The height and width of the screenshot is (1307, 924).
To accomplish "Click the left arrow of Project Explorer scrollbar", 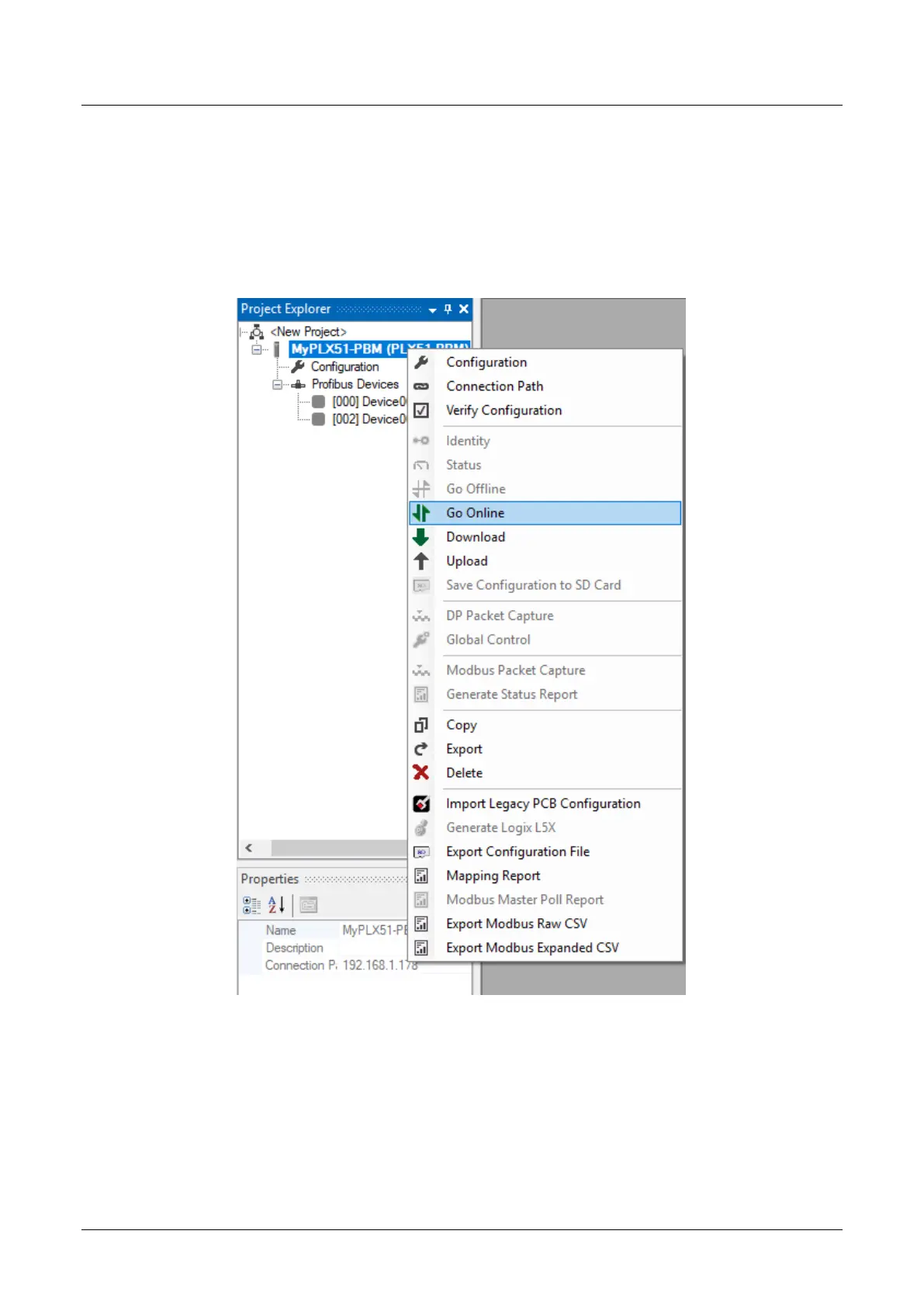I will [x=249, y=848].
